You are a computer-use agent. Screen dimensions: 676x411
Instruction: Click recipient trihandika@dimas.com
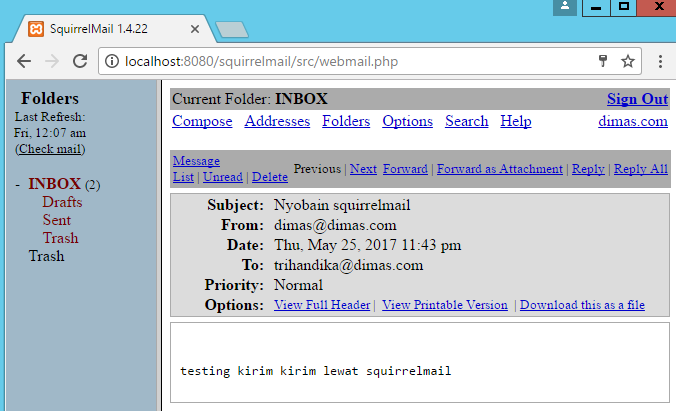[x=348, y=265]
